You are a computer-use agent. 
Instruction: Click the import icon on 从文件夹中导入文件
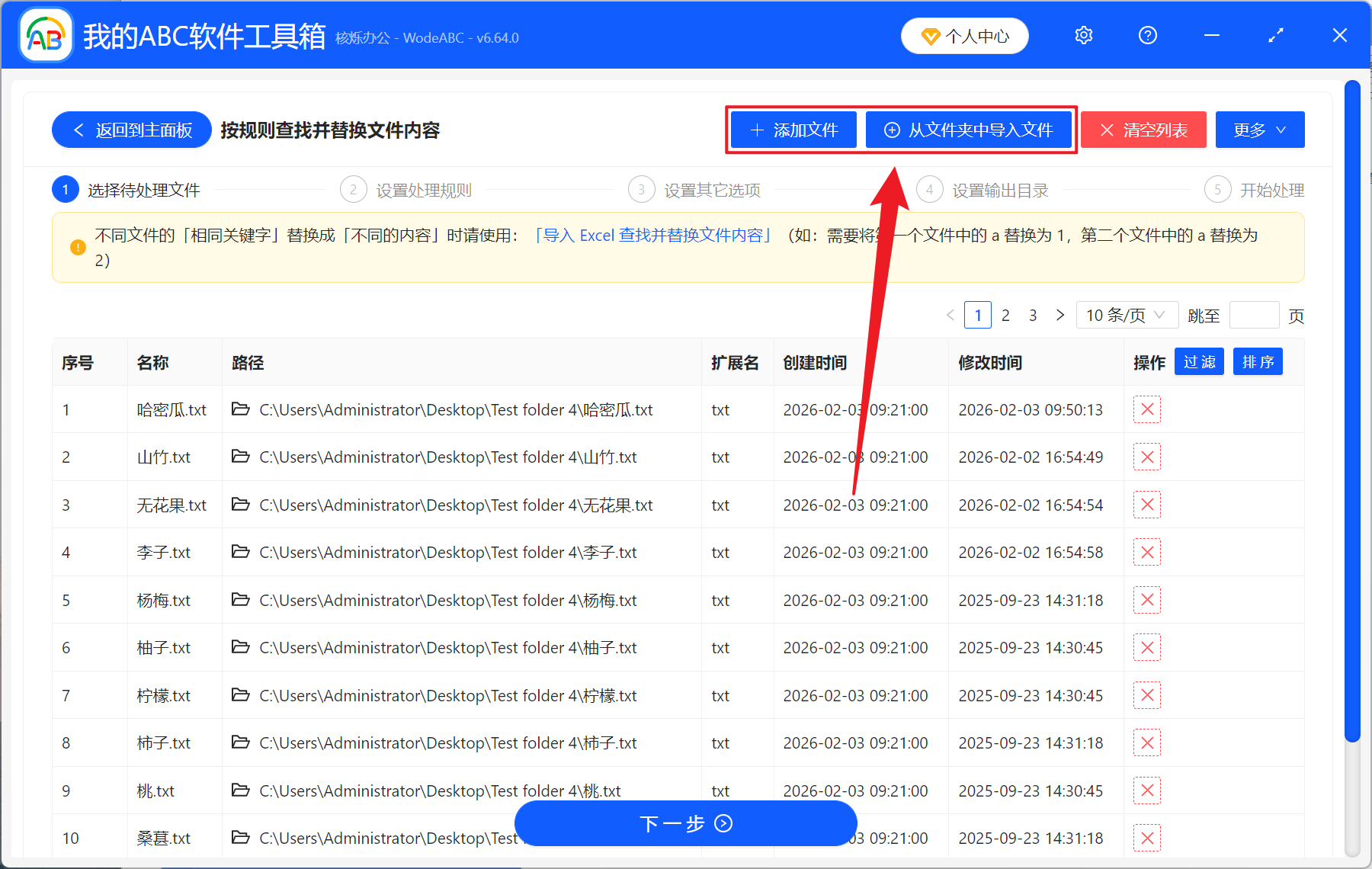point(891,130)
